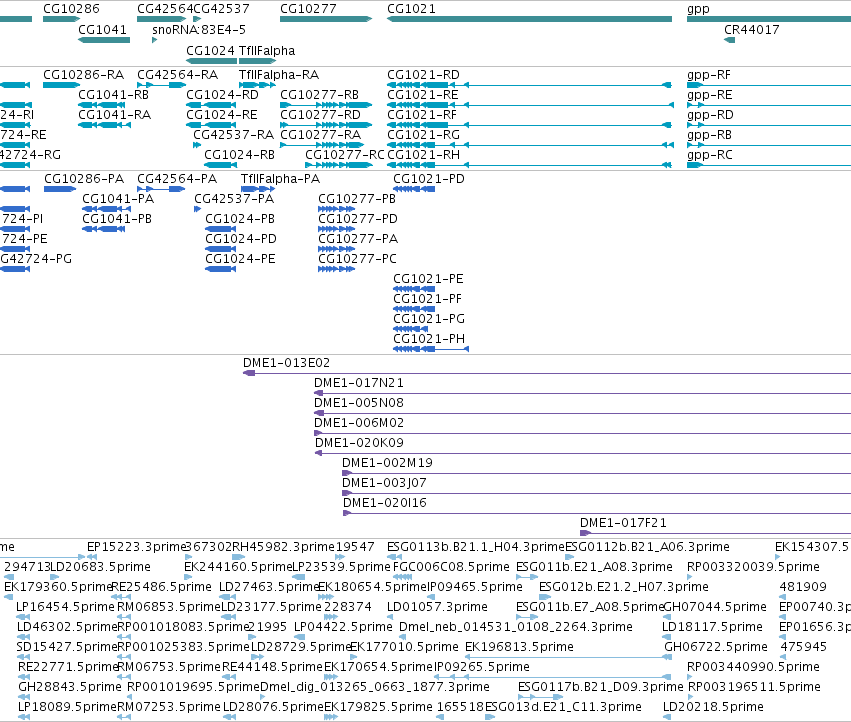Select BAC clone DME1-017F21 label
Image resolution: width=851 pixels, height=722 pixels.
click(623, 523)
